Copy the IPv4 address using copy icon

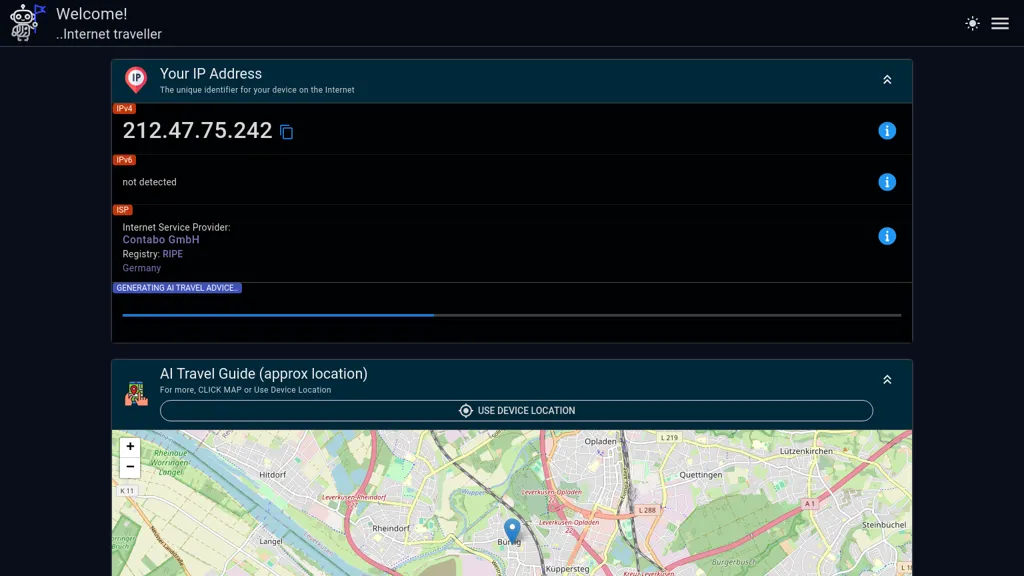point(287,131)
